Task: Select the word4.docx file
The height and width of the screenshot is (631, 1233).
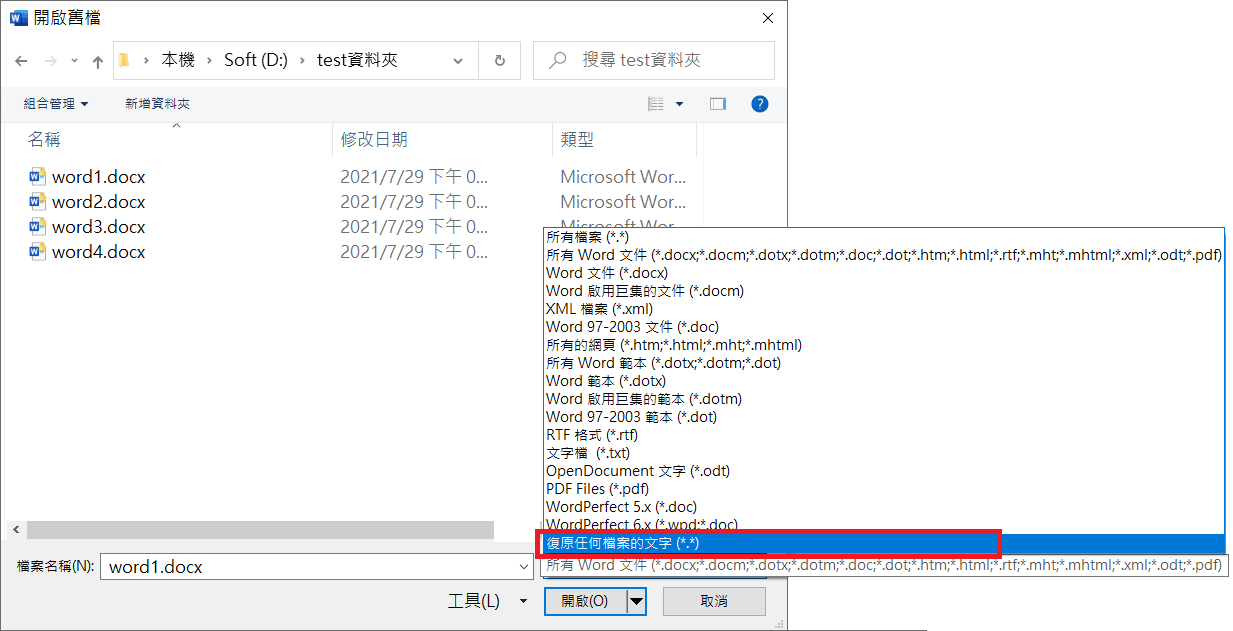Action: coord(98,252)
